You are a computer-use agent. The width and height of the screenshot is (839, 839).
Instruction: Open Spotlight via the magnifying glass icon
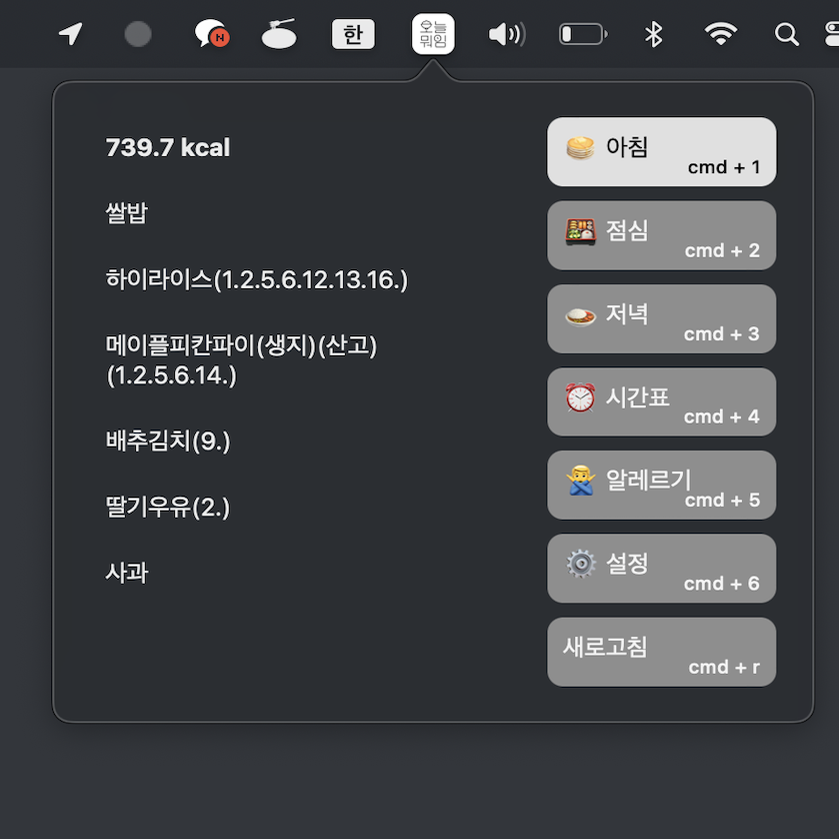[x=786, y=33]
